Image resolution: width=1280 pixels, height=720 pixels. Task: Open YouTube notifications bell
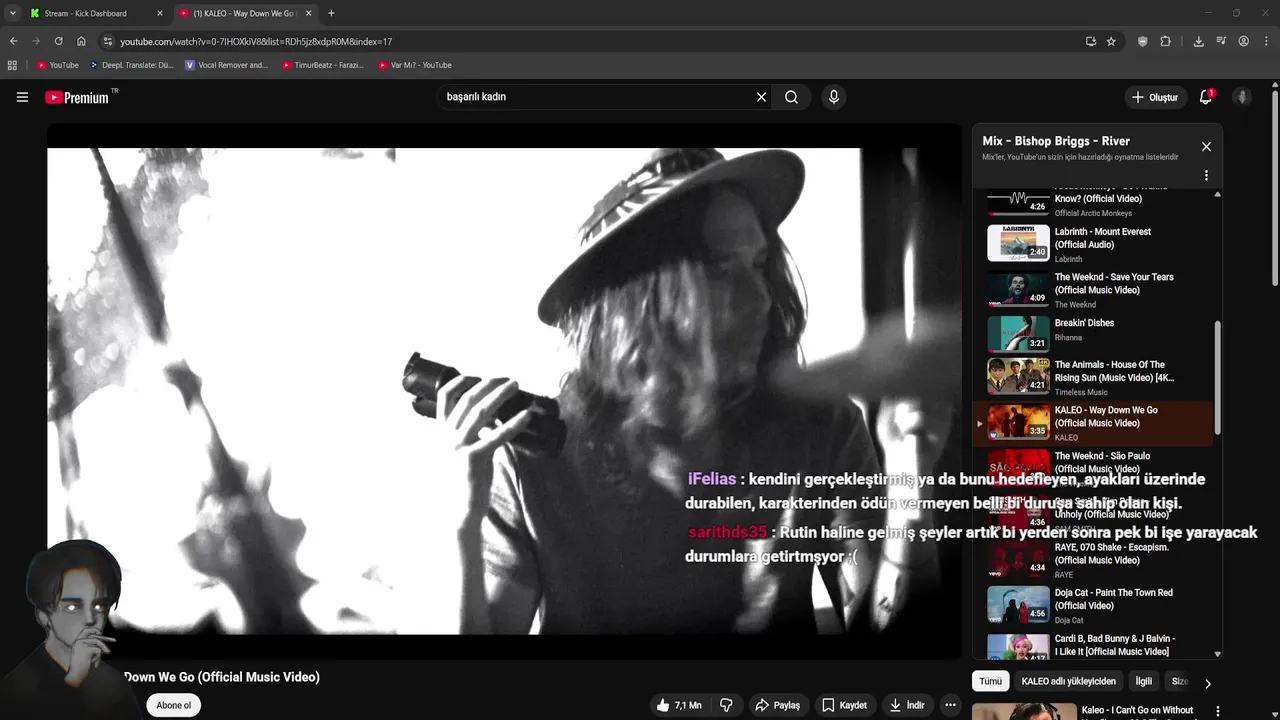pos(1206,97)
